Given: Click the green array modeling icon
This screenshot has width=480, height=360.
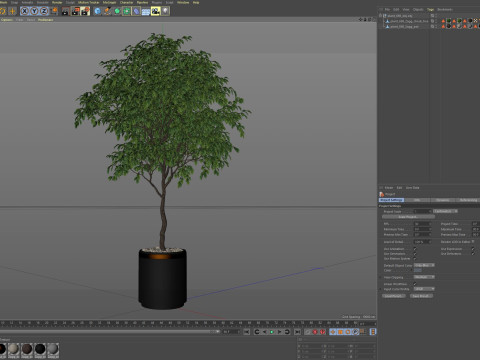Looking at the screenshot, I should point(127,11).
